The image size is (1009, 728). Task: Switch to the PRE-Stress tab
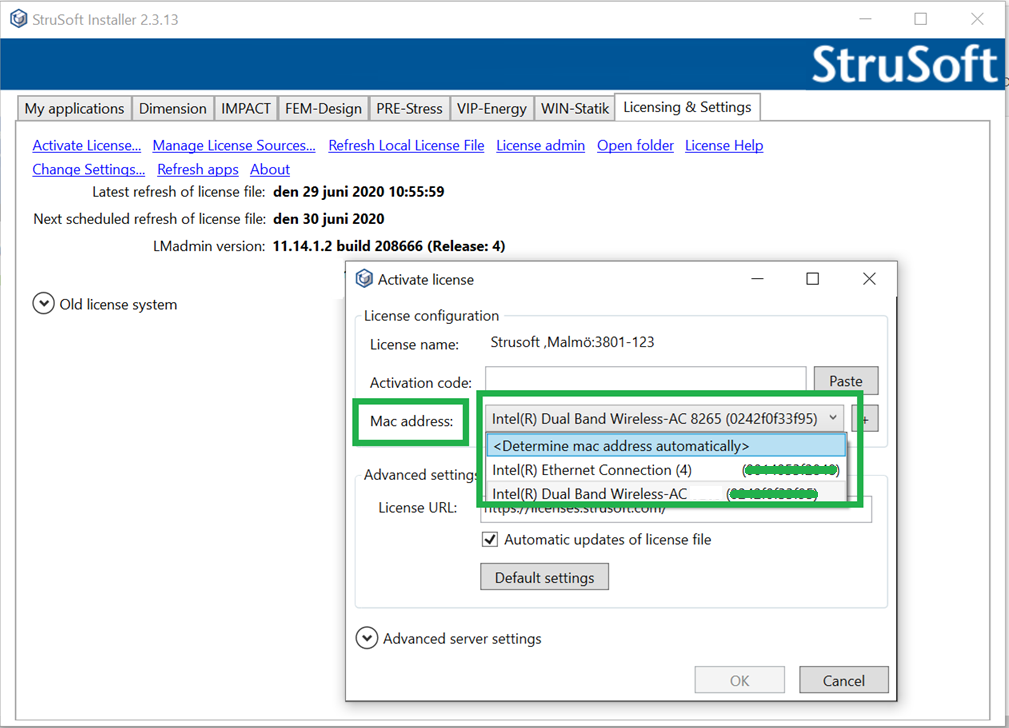[409, 108]
